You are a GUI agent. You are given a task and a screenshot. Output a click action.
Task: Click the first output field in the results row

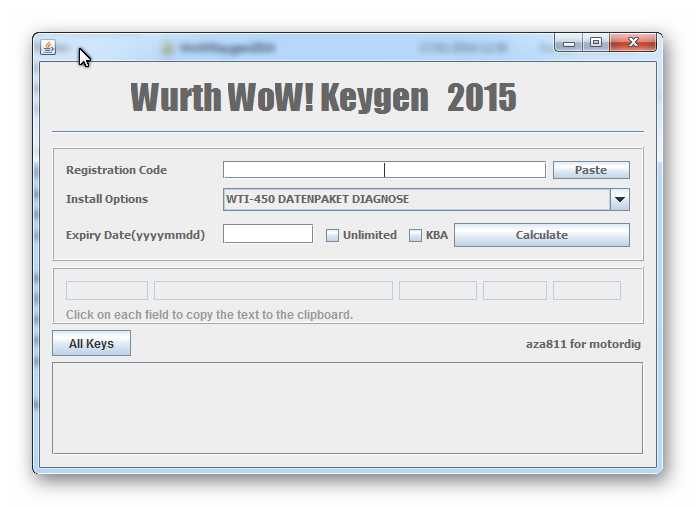click(107, 291)
